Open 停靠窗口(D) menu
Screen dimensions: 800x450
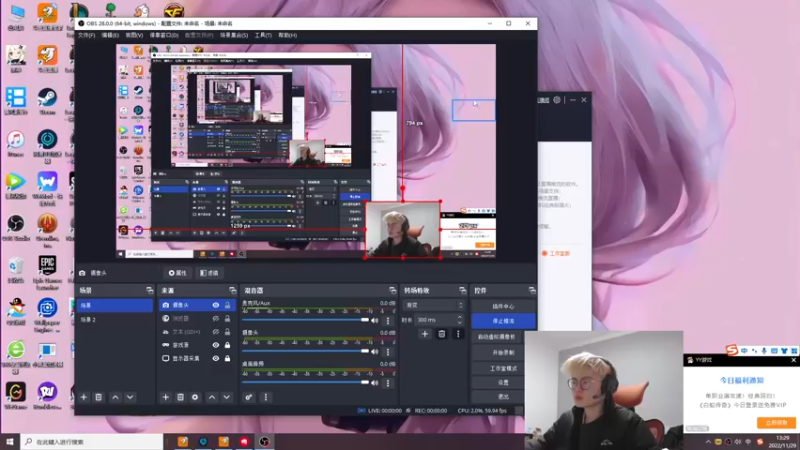pos(164,35)
